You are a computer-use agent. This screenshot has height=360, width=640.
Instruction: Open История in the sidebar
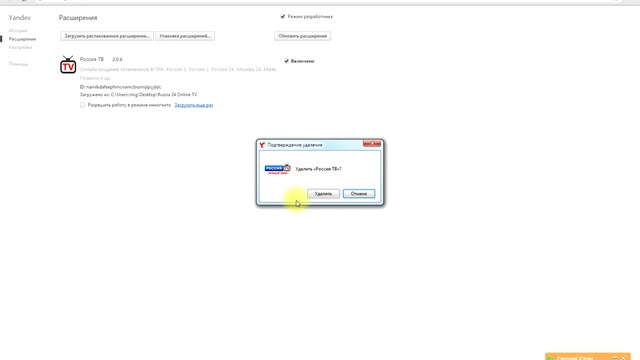coord(18,31)
